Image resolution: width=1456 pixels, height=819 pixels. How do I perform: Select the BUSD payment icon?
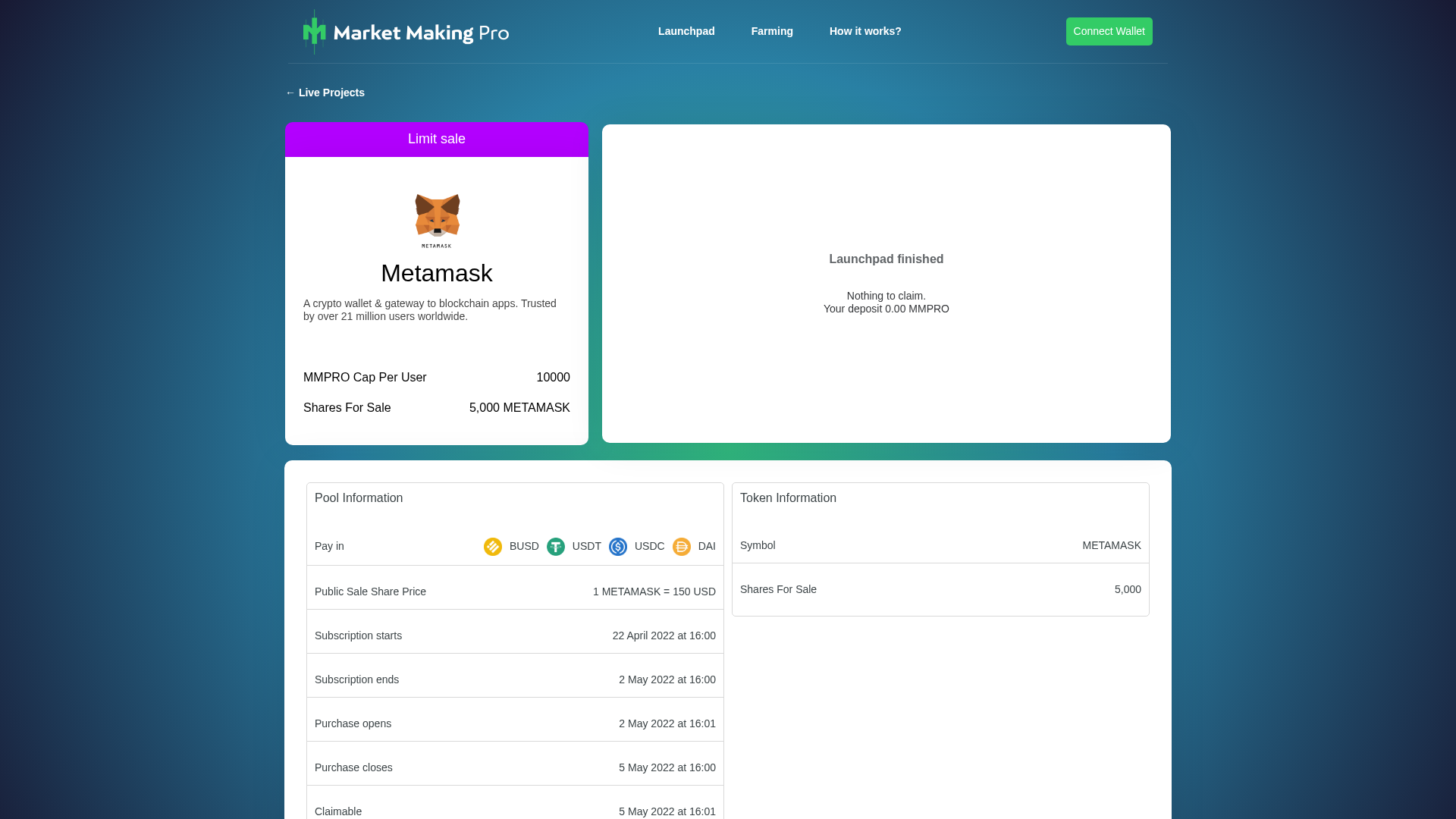[492, 546]
